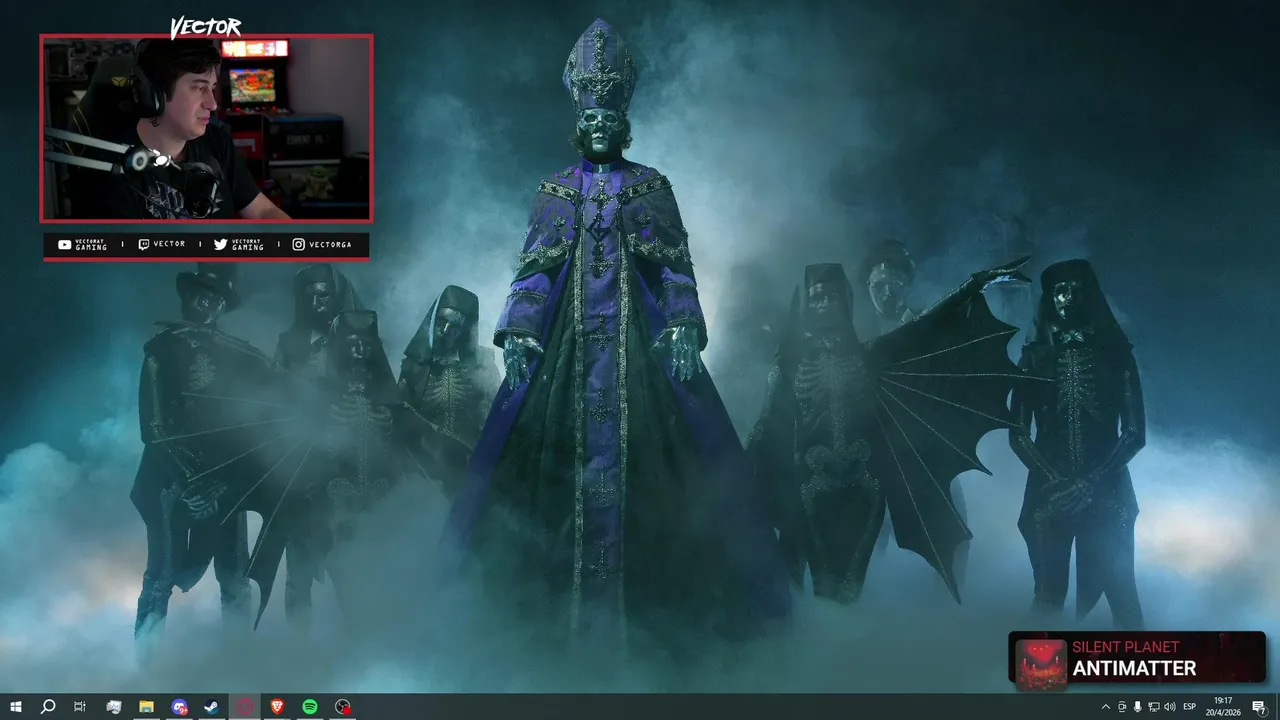Switch to the Opera GX taskbar app
Viewport: 1280px width, 720px height.
(x=245, y=707)
